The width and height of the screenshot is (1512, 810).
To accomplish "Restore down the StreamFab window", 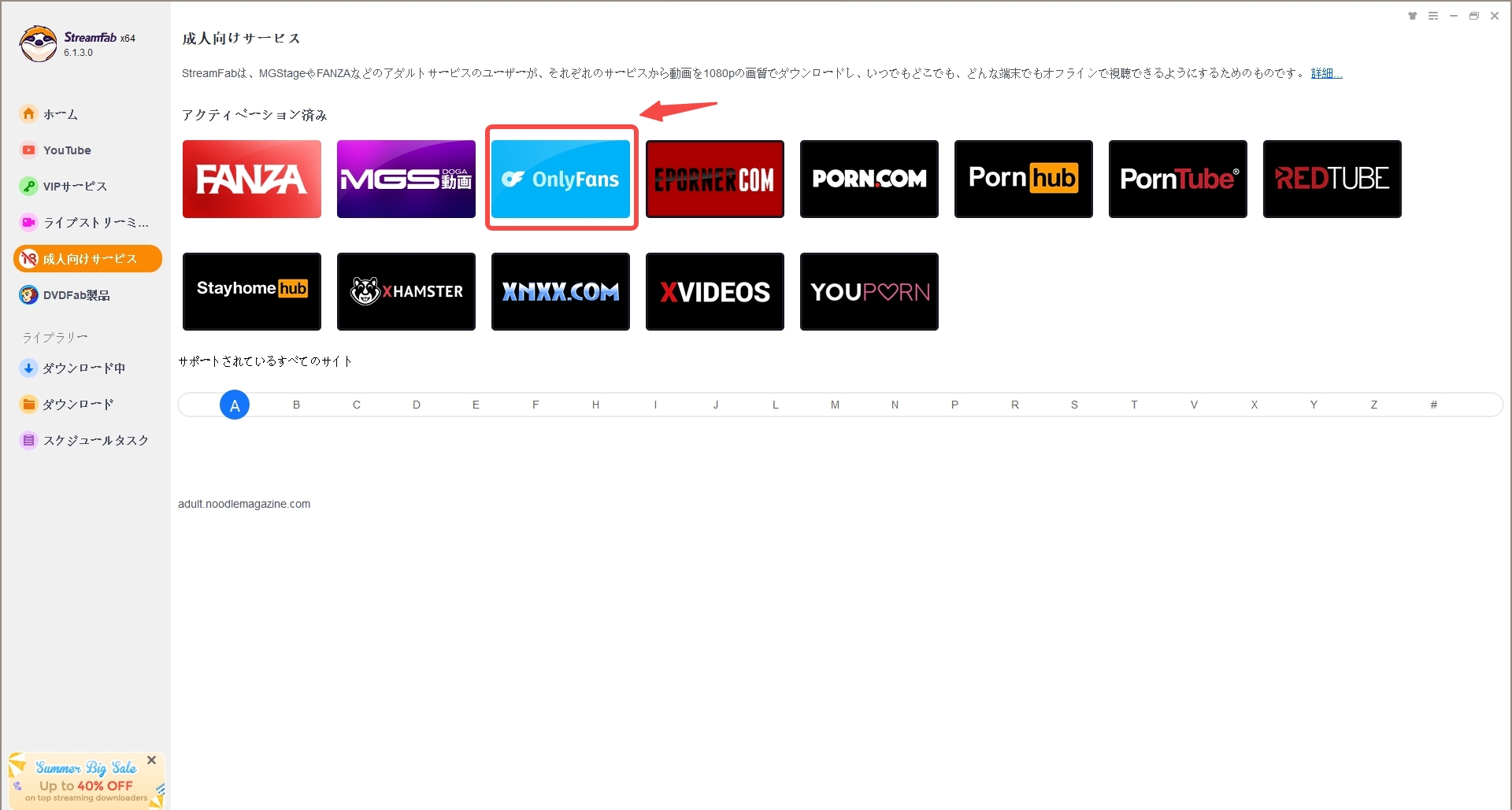I will (1474, 16).
